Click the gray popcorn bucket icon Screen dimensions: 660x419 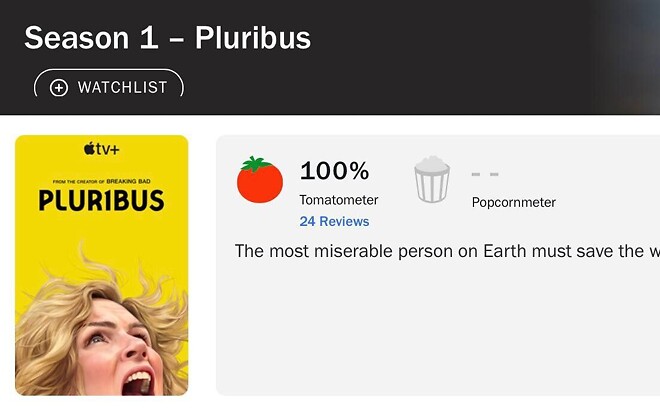coord(433,180)
